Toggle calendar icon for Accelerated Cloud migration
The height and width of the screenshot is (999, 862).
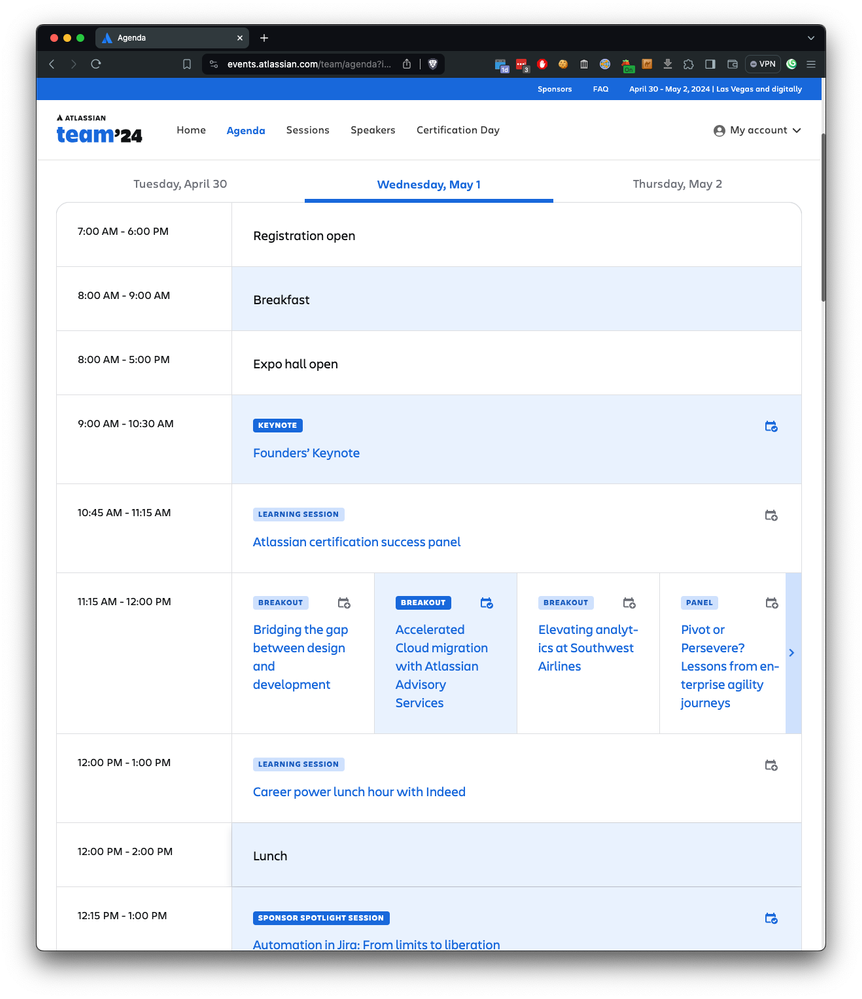pyautogui.click(x=487, y=603)
